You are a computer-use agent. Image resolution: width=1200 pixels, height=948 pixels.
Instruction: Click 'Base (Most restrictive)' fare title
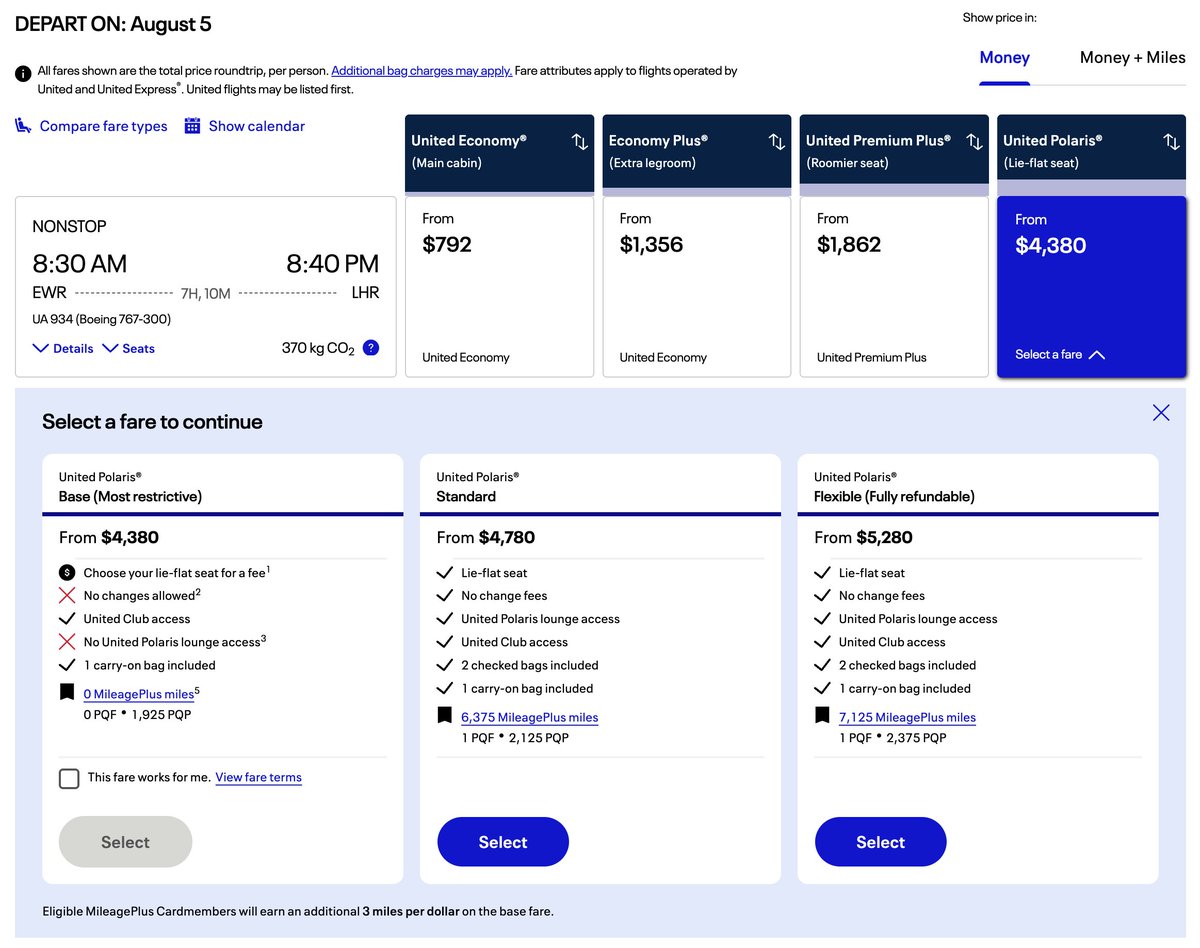coord(130,496)
